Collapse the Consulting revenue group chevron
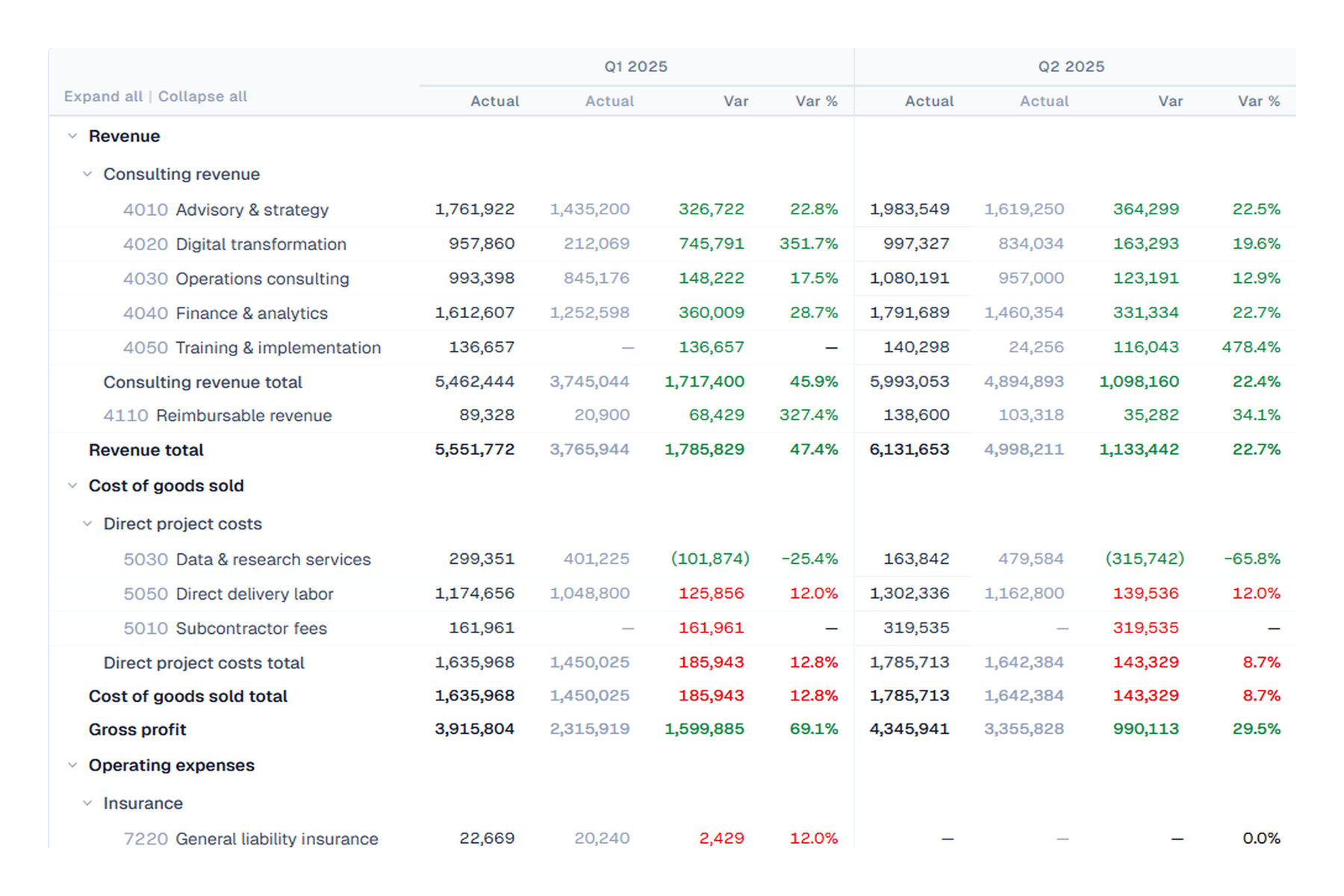Image resolution: width=1344 pixels, height=896 pixels. [x=87, y=174]
